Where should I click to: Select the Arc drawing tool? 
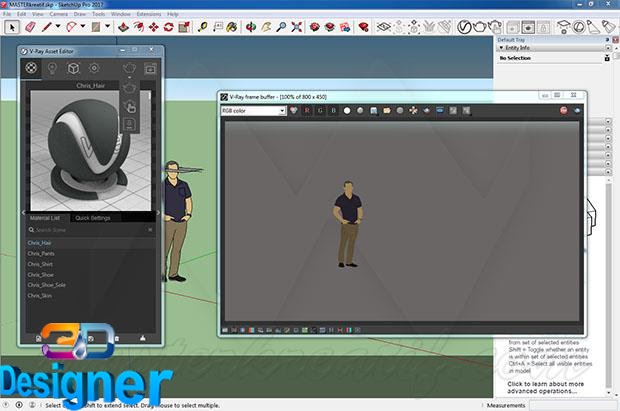click(x=72, y=27)
